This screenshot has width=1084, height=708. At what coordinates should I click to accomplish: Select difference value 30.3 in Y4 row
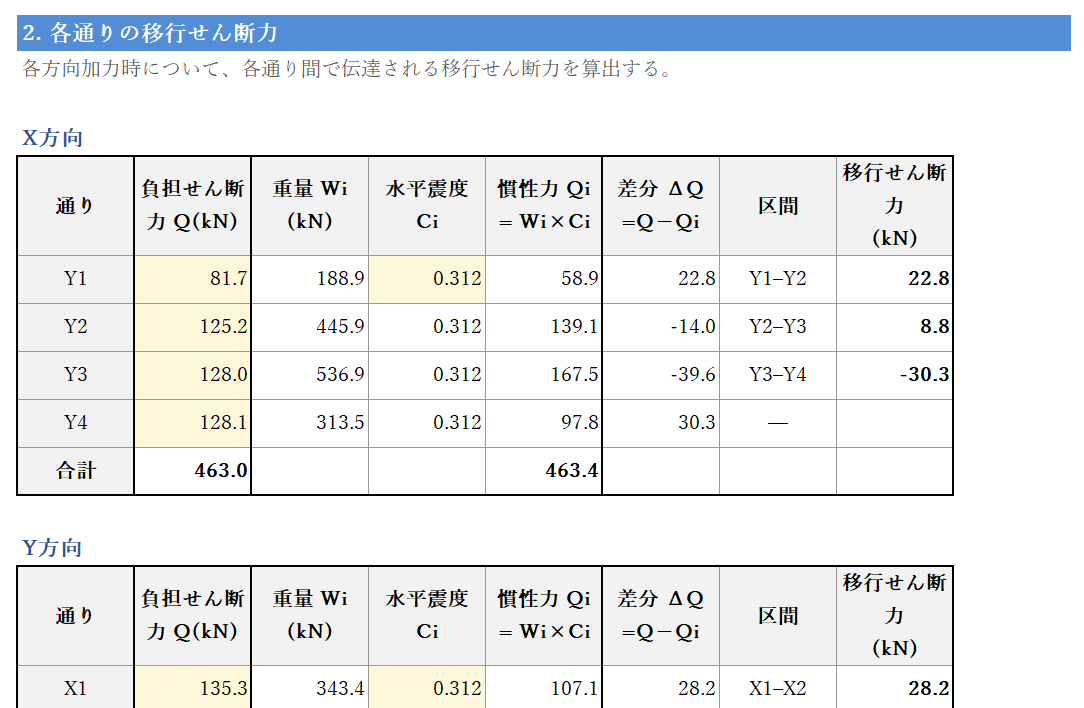pyautogui.click(x=661, y=423)
